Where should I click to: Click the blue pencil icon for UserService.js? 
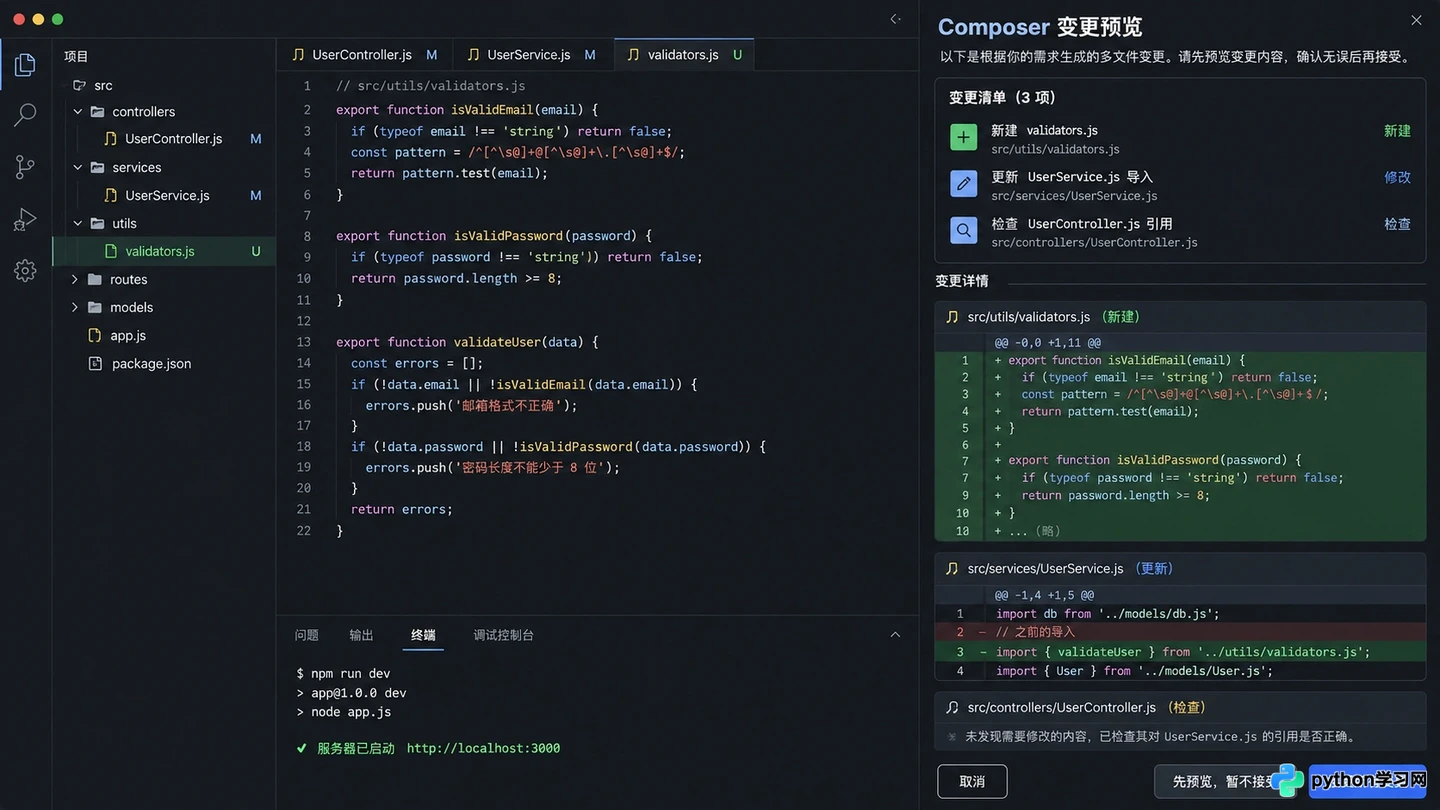(963, 184)
